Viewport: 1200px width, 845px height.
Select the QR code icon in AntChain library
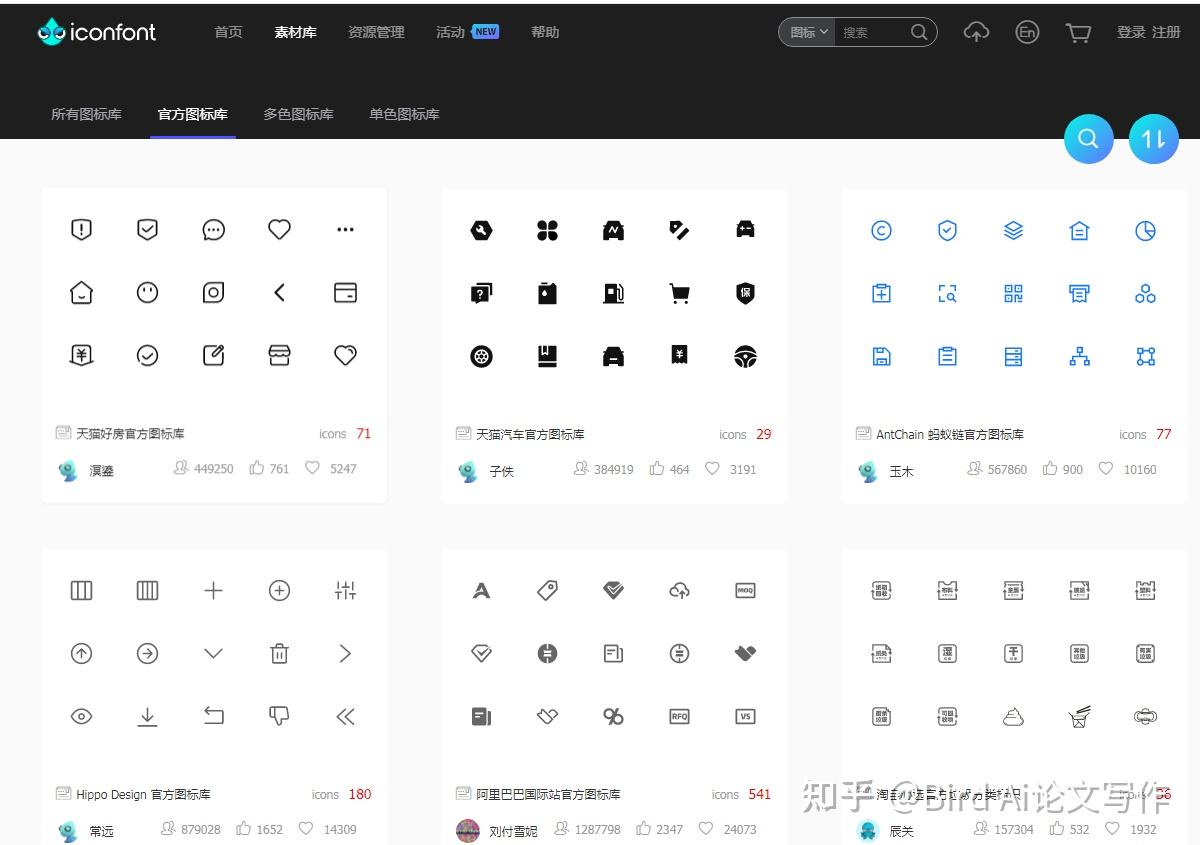click(1013, 293)
